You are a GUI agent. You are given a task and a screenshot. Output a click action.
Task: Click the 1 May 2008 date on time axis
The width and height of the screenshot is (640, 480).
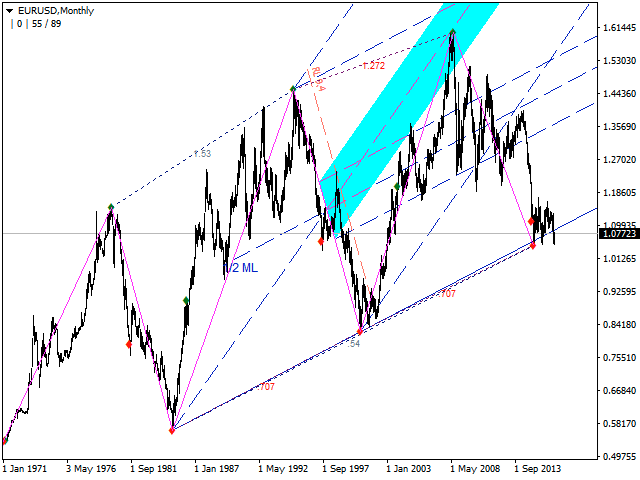click(x=475, y=469)
